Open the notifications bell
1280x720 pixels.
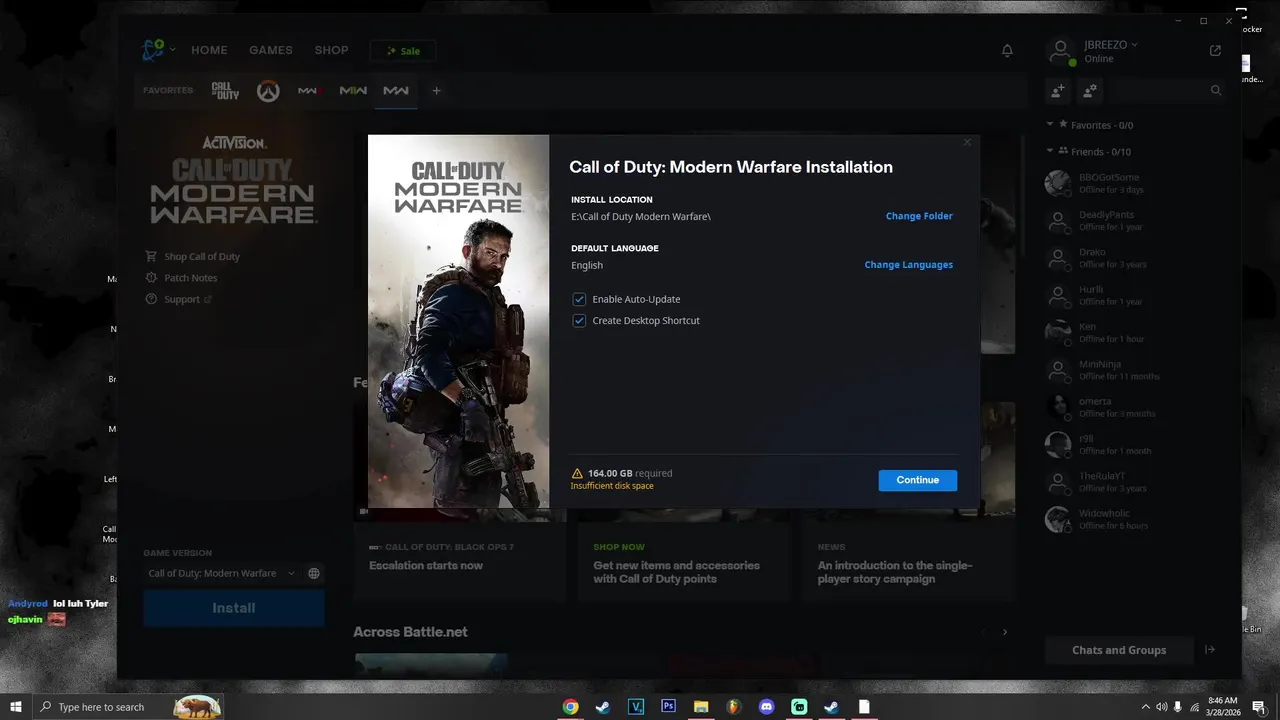point(1007,50)
